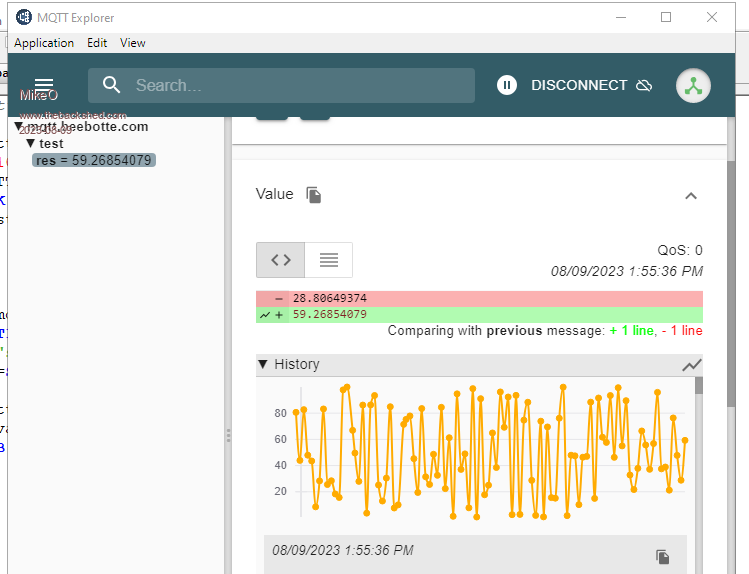
Task: Open the History chart icon
Action: (x=691, y=365)
